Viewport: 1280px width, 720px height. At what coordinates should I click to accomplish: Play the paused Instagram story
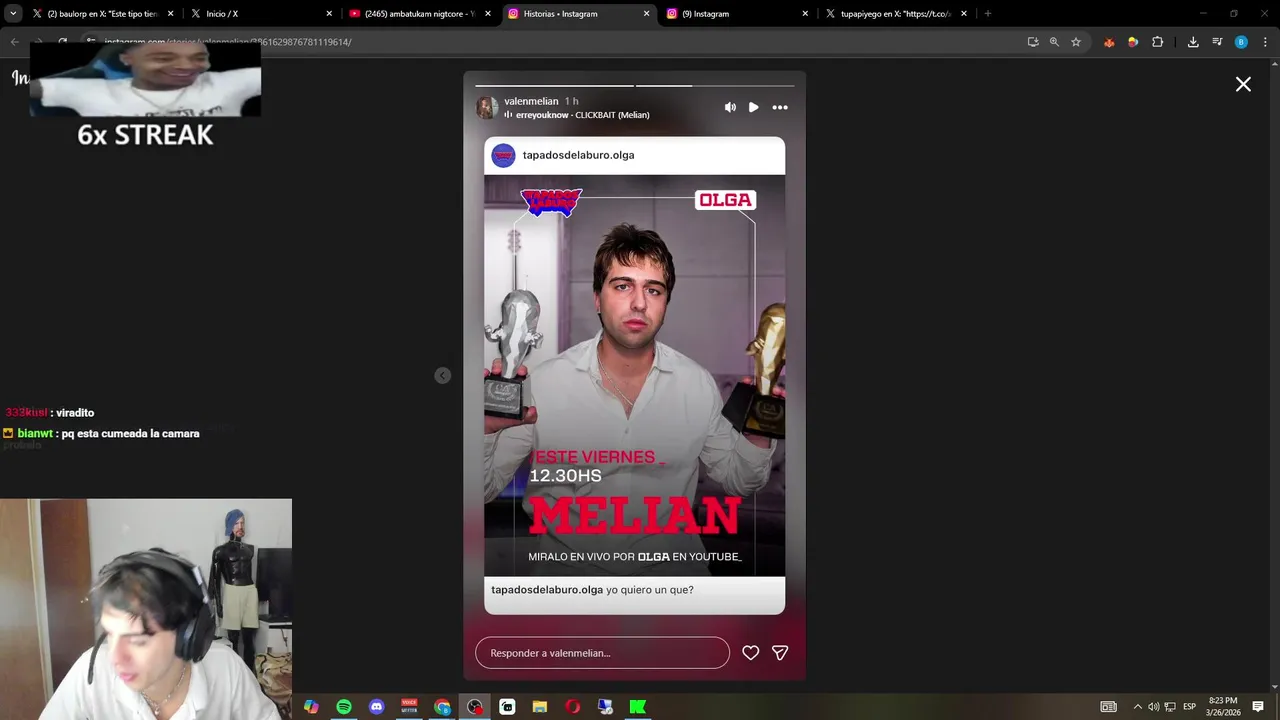tap(753, 107)
